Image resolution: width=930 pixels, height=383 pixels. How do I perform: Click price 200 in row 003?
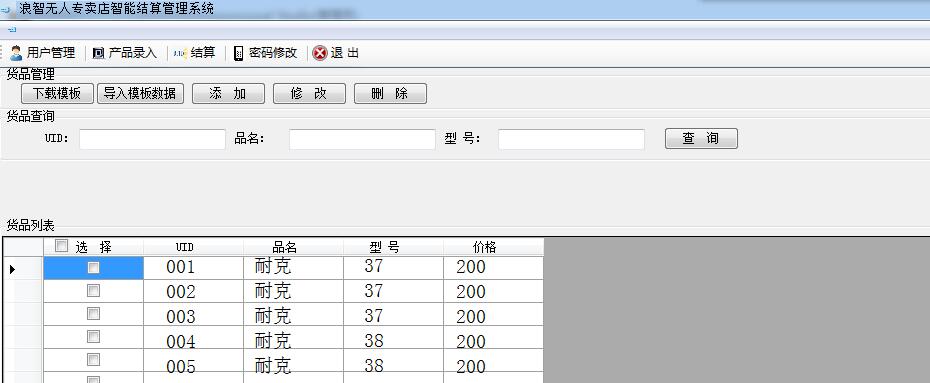[x=493, y=314]
